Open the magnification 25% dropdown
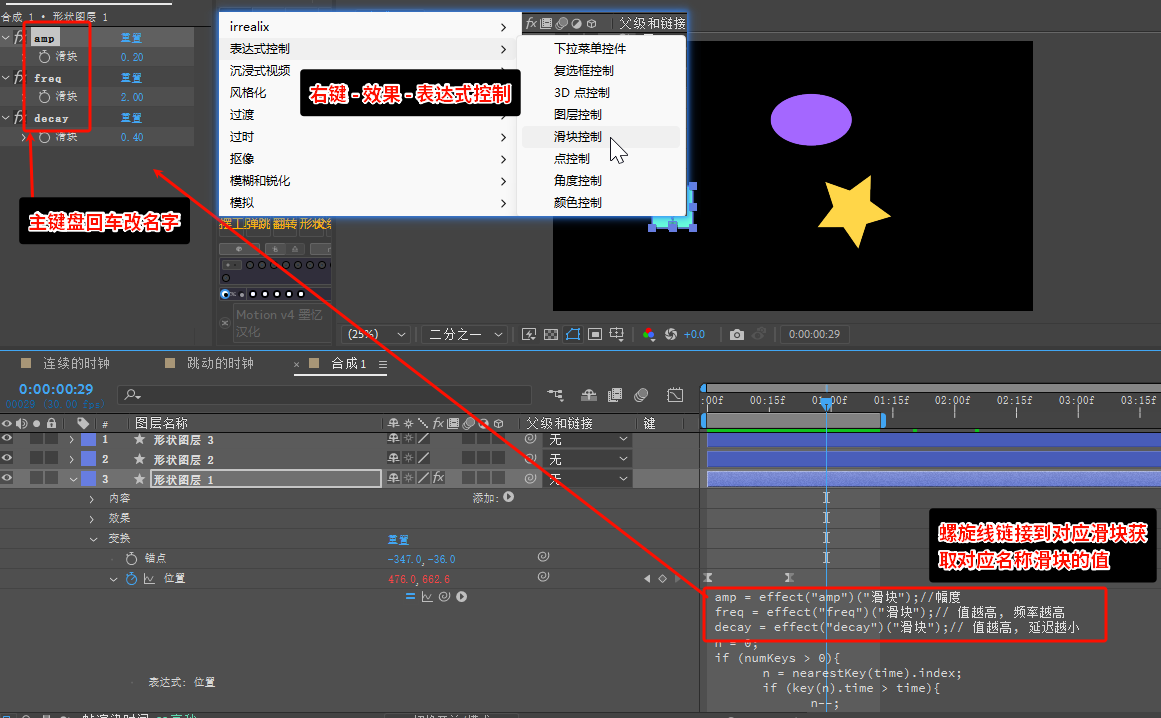Screen dimensions: 1161x718 click(x=377, y=335)
